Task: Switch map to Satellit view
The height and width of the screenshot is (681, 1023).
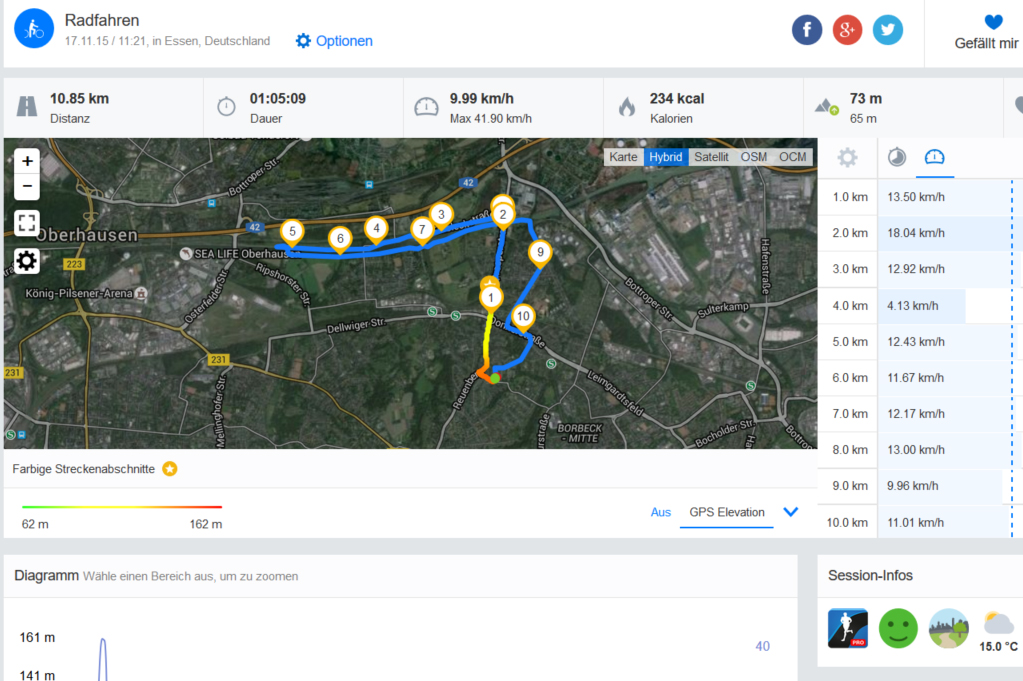Action: 710,157
